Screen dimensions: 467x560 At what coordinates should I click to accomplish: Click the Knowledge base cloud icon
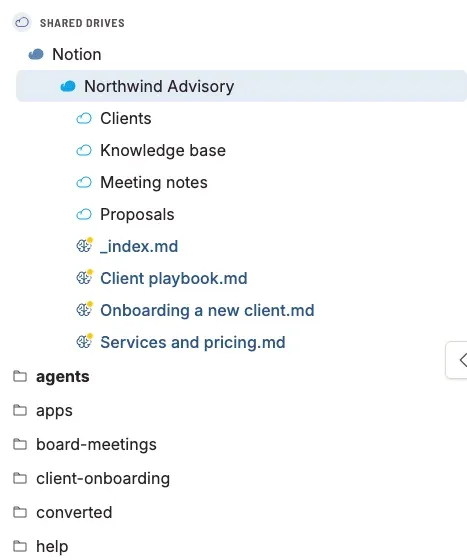(x=84, y=150)
